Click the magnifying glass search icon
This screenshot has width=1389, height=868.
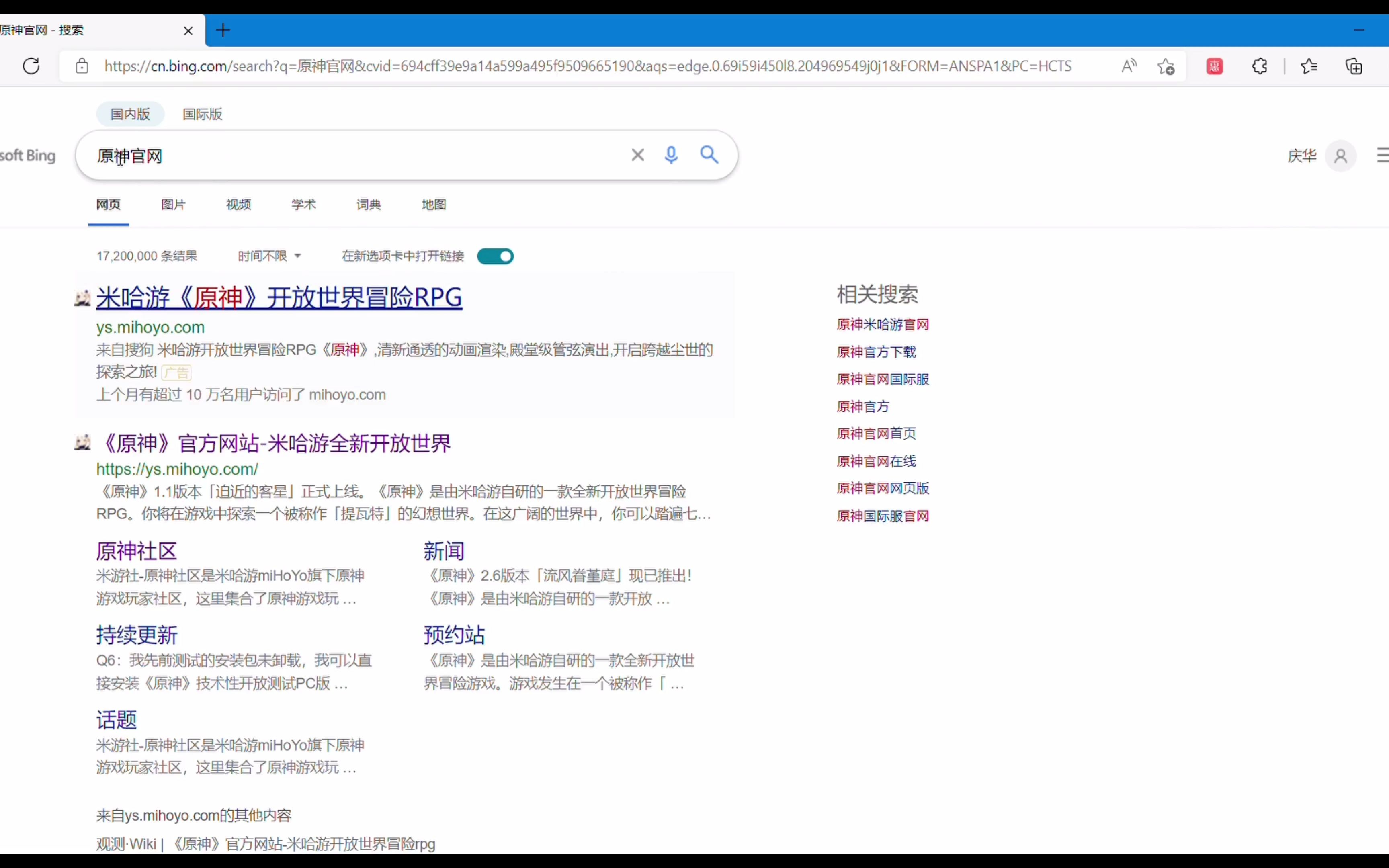[709, 154]
